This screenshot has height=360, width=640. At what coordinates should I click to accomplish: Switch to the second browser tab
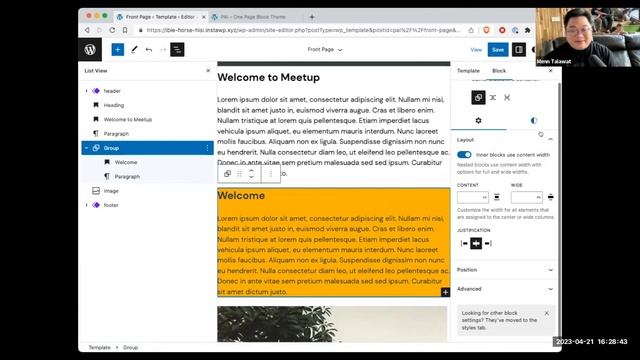tap(253, 17)
